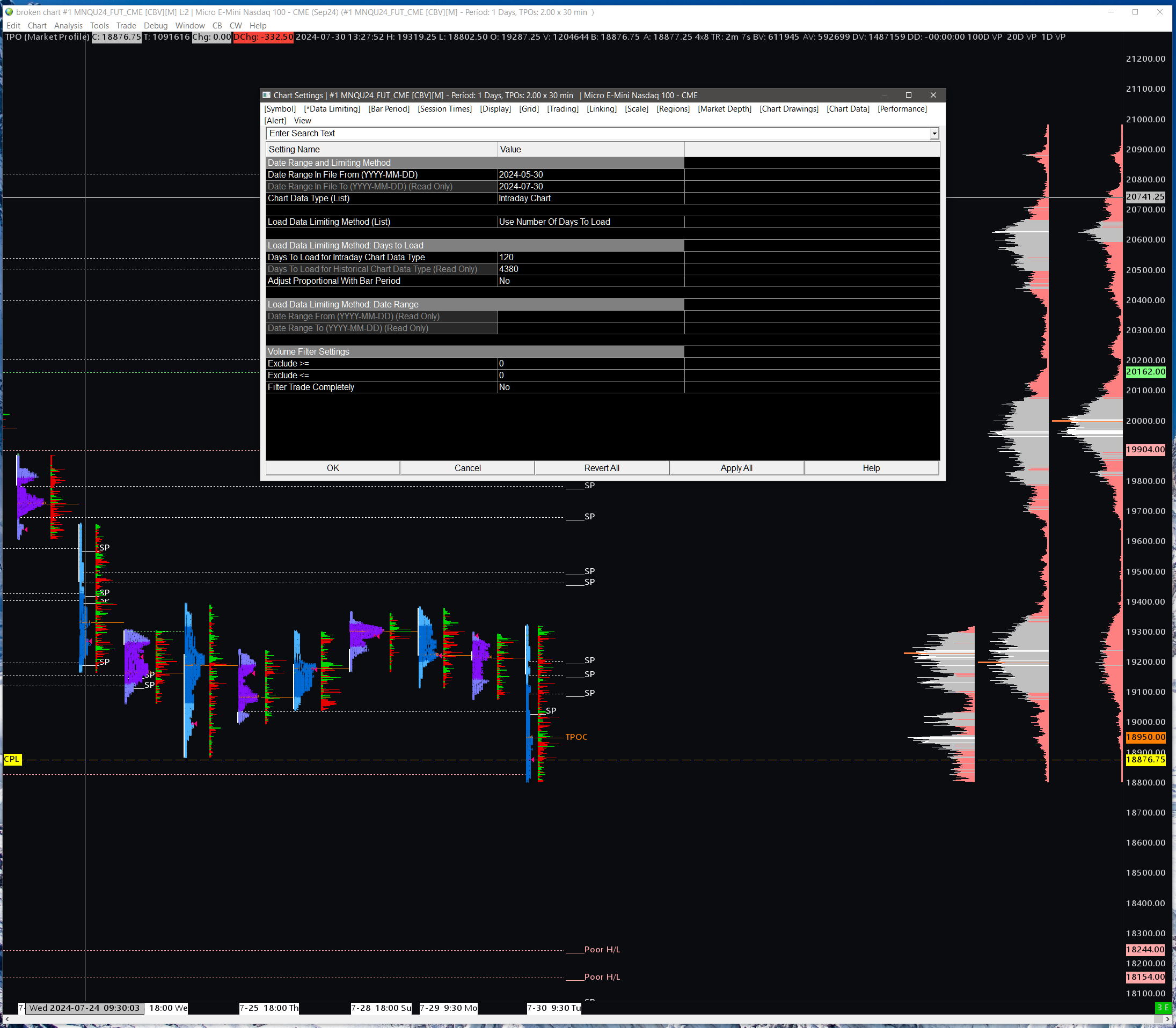Viewport: 1176px width, 1028px height.
Task: Click the Chart Settings dialog window icon
Action: point(266,95)
